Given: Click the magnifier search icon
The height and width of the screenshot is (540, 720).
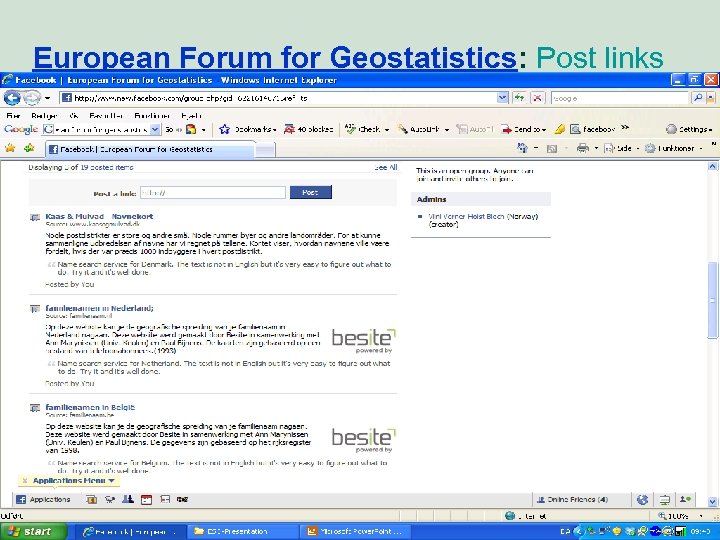Looking at the screenshot, I should coord(698,98).
